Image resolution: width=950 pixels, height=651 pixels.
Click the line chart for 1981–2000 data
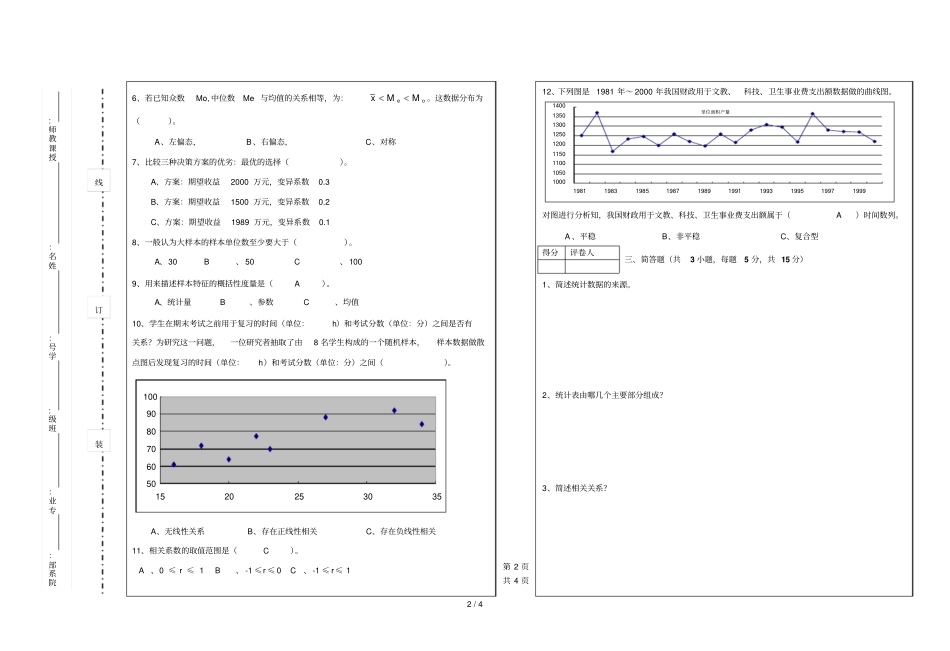pos(720,152)
